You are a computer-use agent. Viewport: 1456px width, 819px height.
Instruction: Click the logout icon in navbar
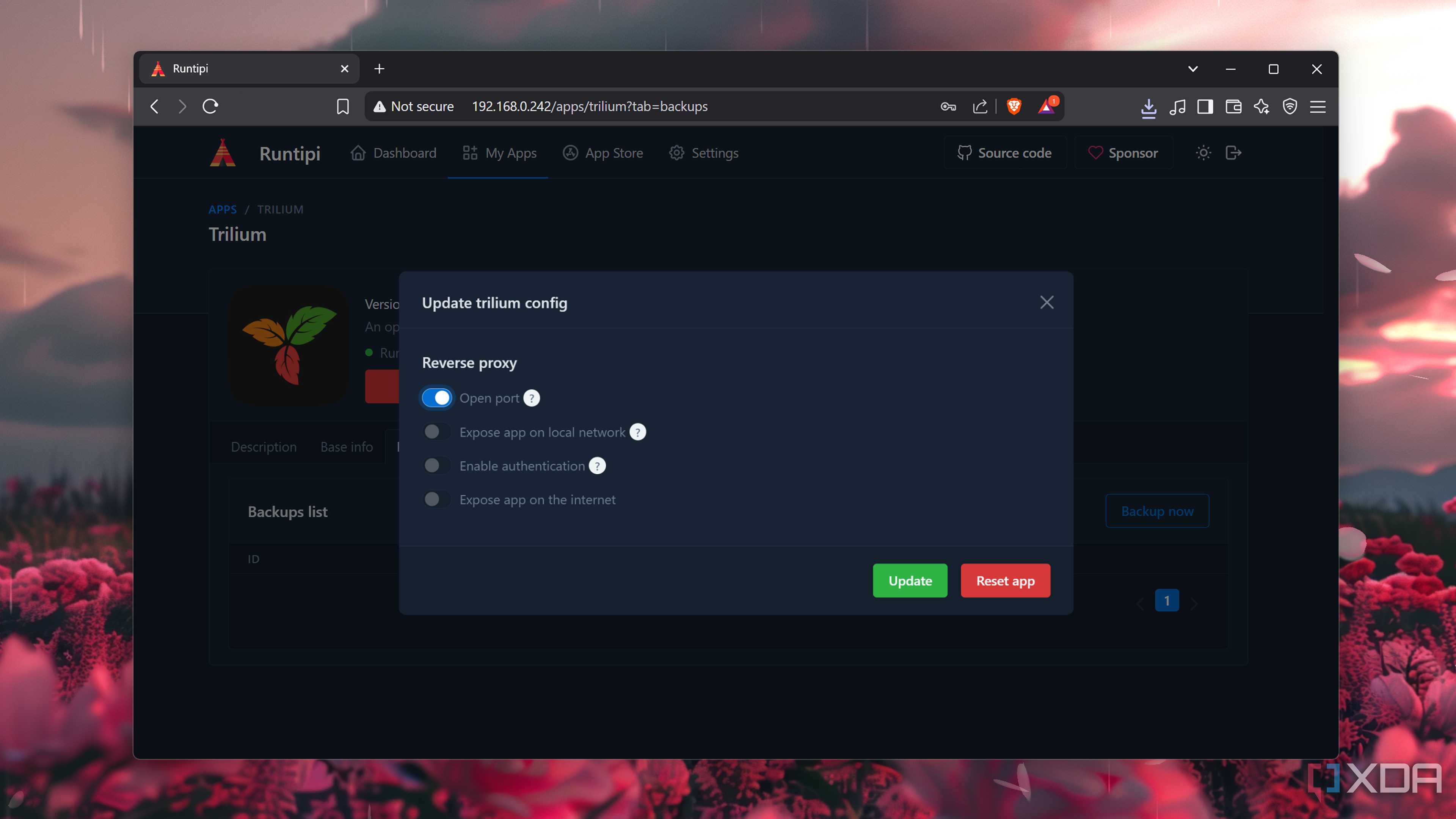click(1233, 152)
